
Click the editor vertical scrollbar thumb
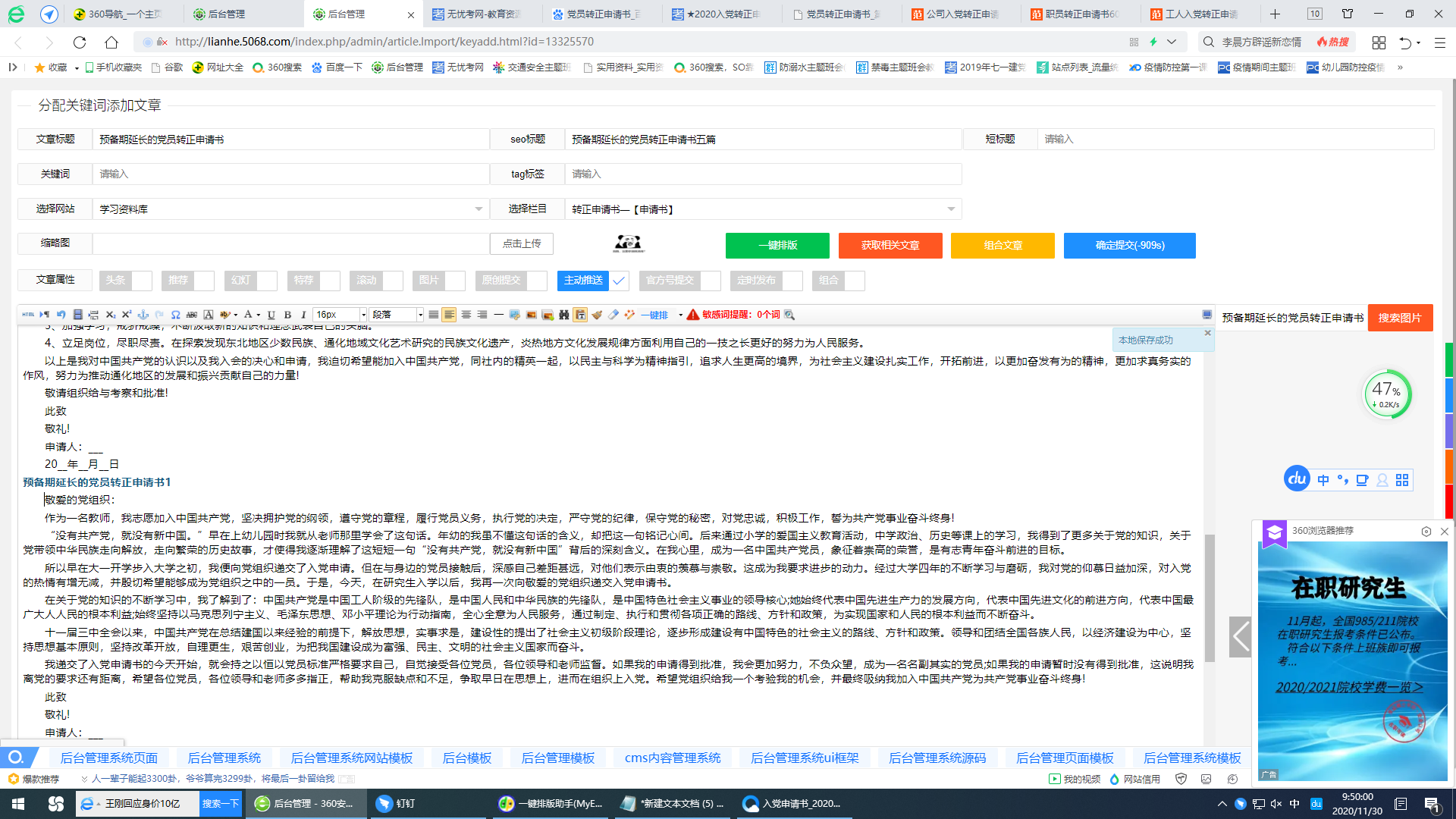click(x=1210, y=599)
